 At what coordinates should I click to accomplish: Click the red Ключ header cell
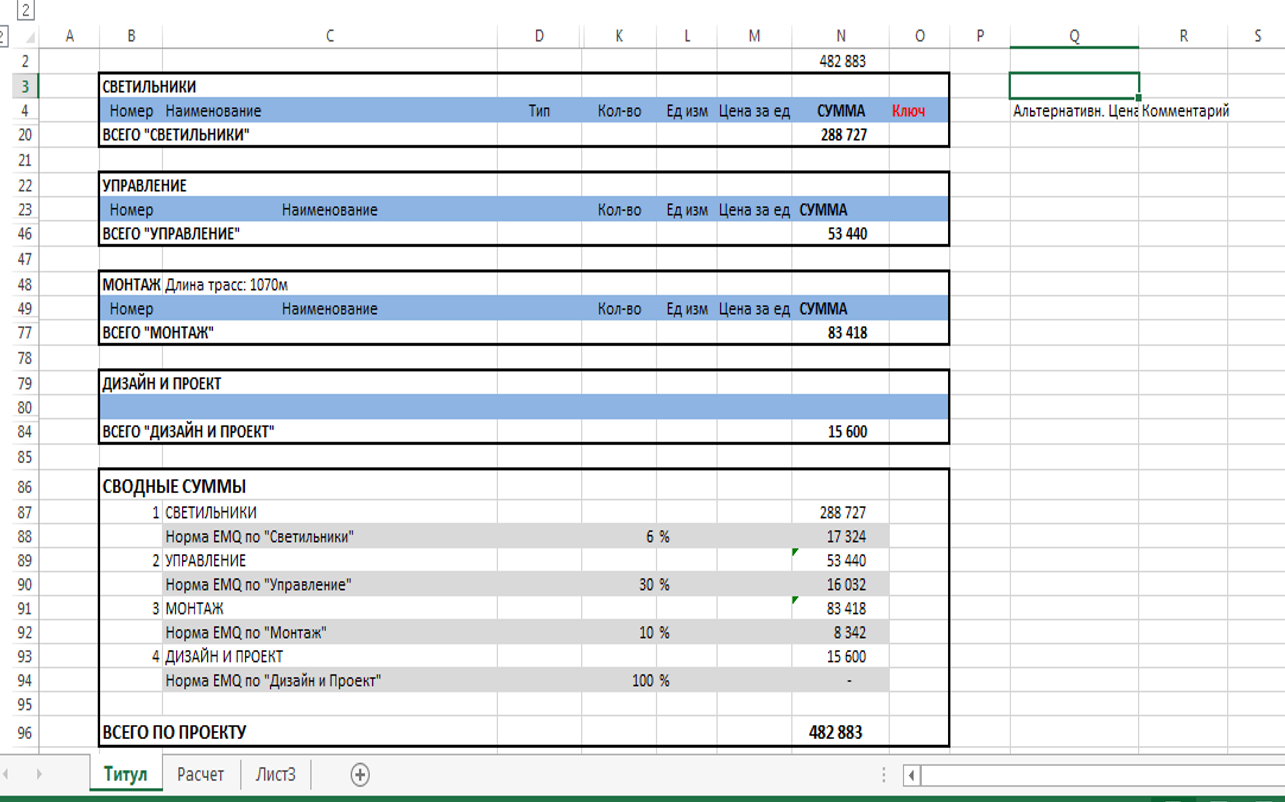click(908, 111)
